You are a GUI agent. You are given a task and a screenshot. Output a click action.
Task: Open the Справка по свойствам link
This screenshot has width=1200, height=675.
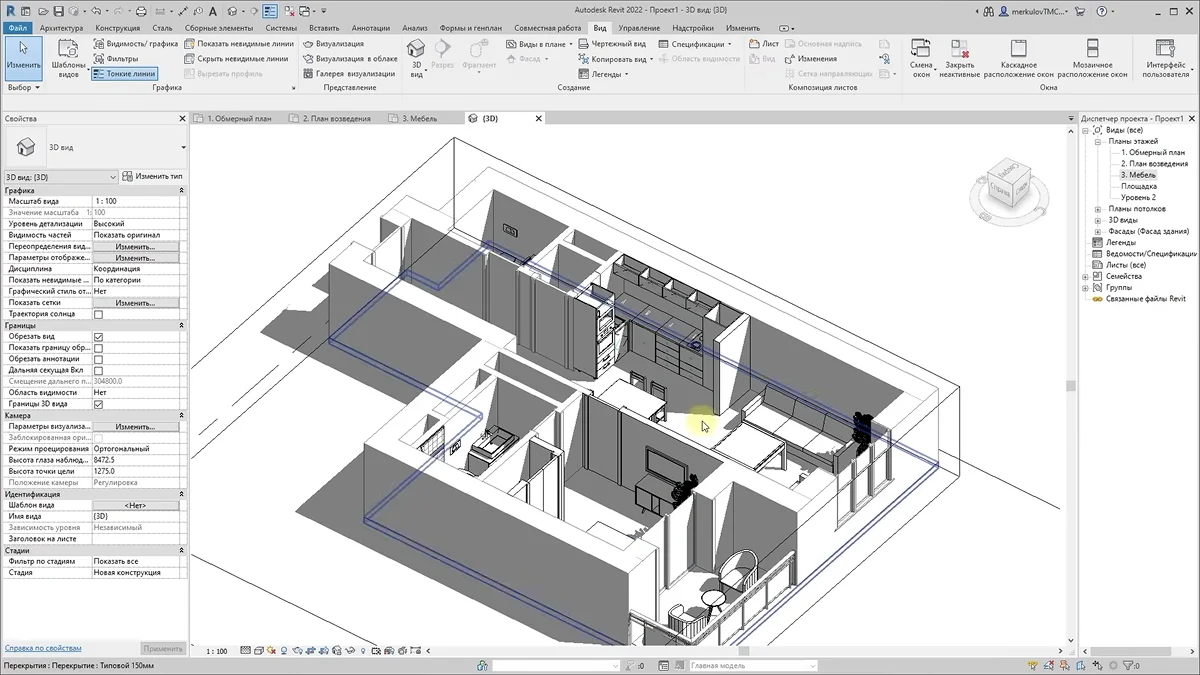[x=43, y=649]
